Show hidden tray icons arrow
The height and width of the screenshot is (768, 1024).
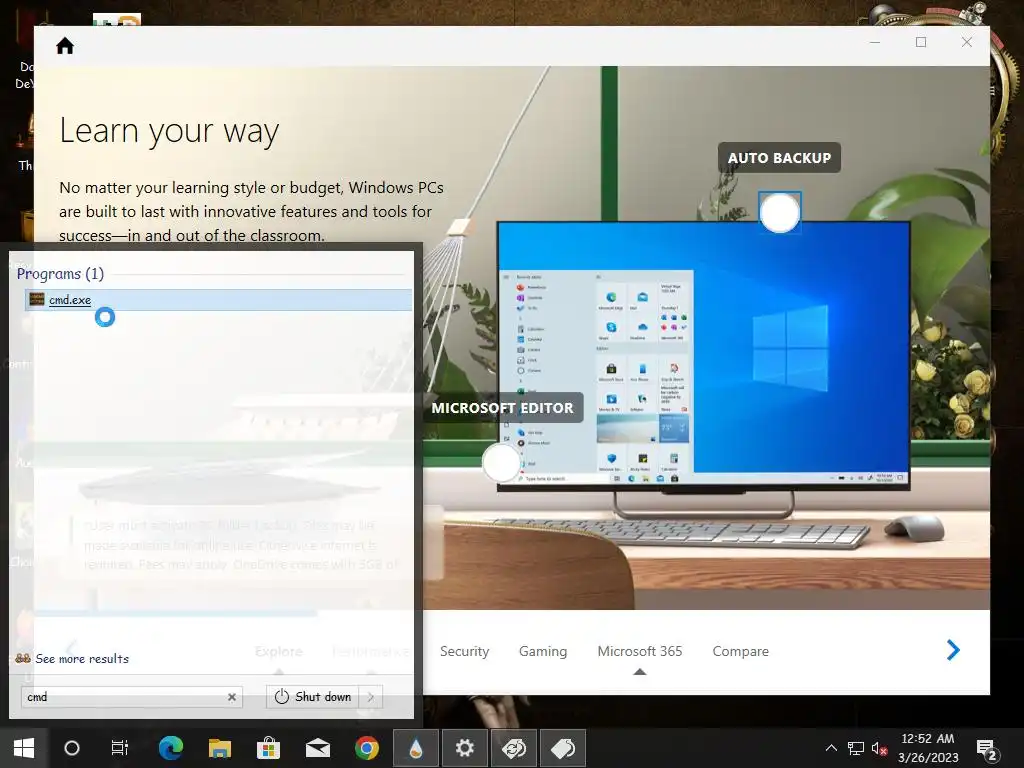tap(831, 748)
